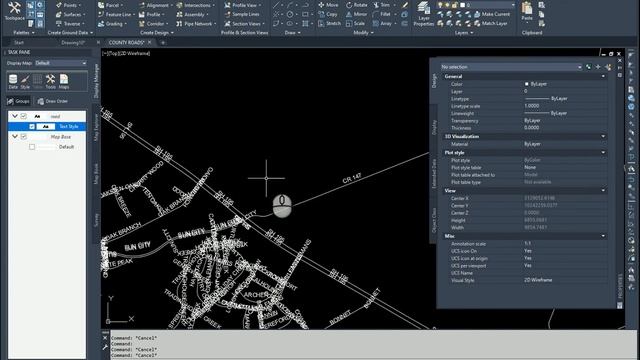Screen dimensions: 640x360
Task: Collapse the Misc properties section
Action: [x=603, y=236]
